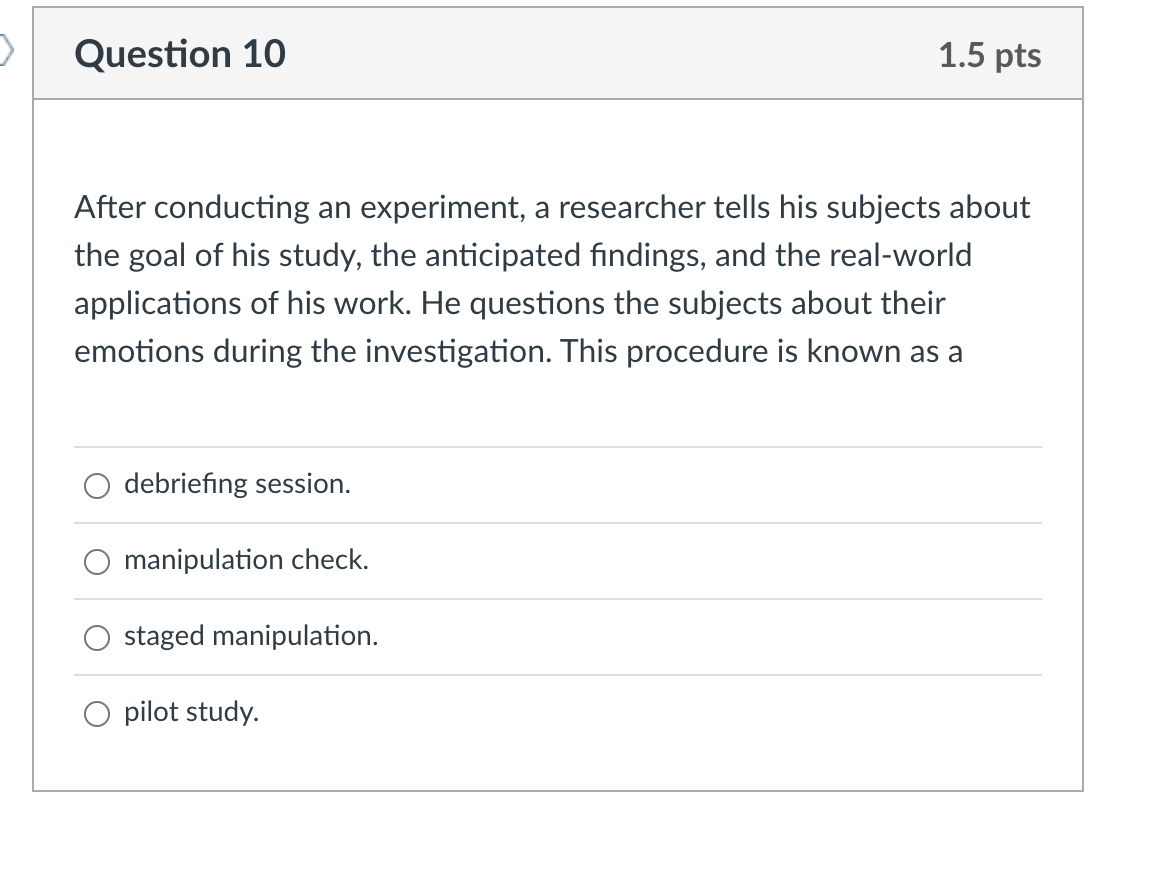Click the 'Question 10' heading
The image size is (1172, 874).
tap(180, 54)
